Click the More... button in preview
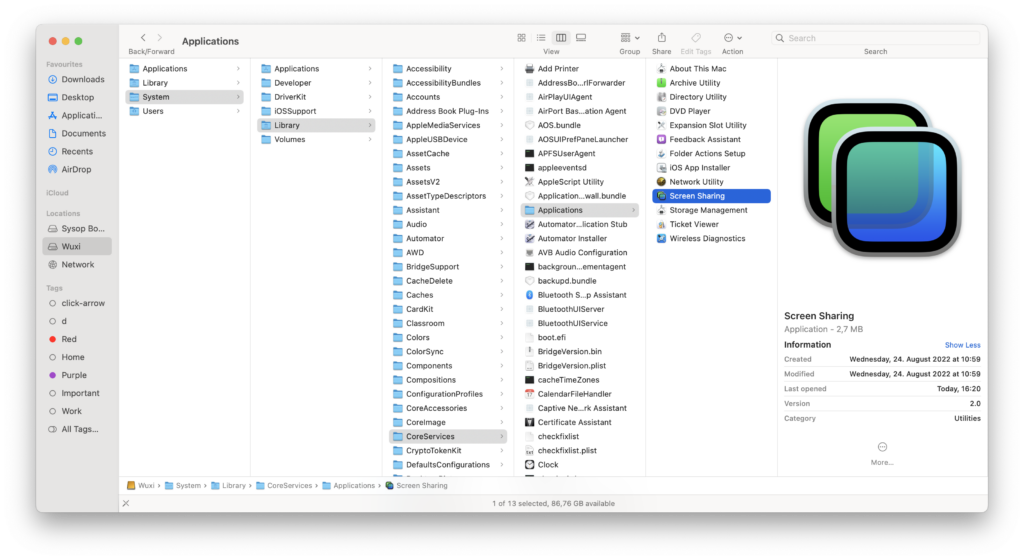The width and height of the screenshot is (1024, 560). click(882, 454)
